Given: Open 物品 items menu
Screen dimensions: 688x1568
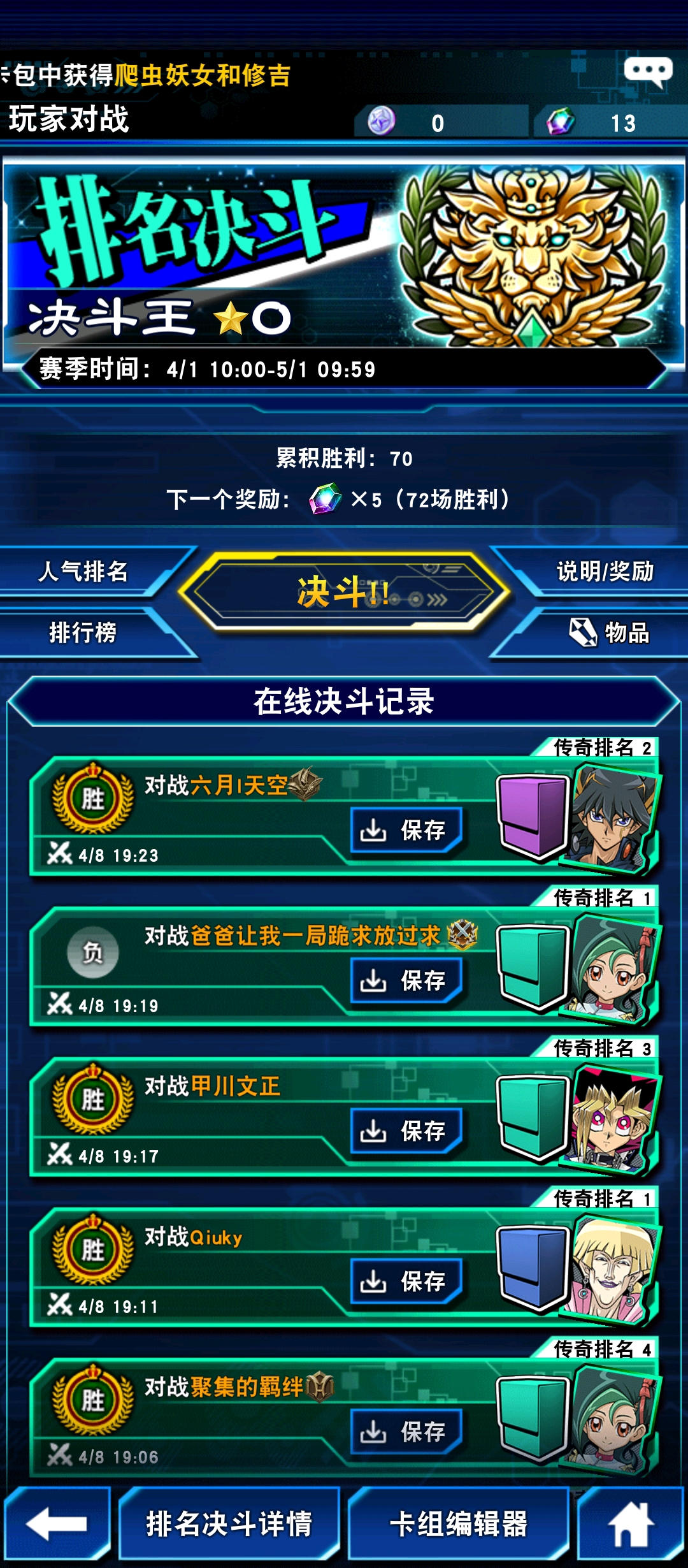Looking at the screenshot, I should click(x=608, y=632).
